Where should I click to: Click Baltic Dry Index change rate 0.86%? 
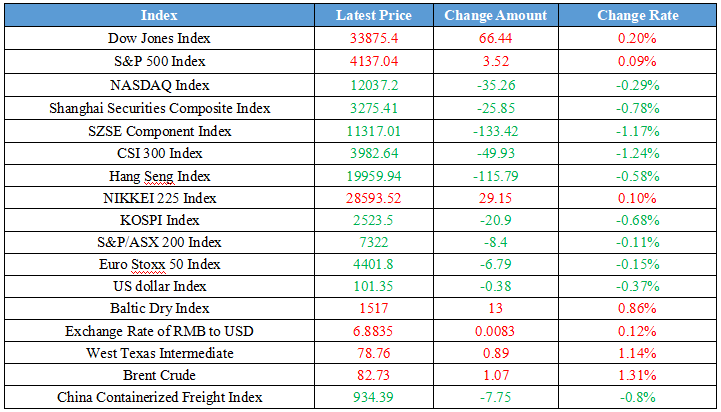click(x=637, y=309)
